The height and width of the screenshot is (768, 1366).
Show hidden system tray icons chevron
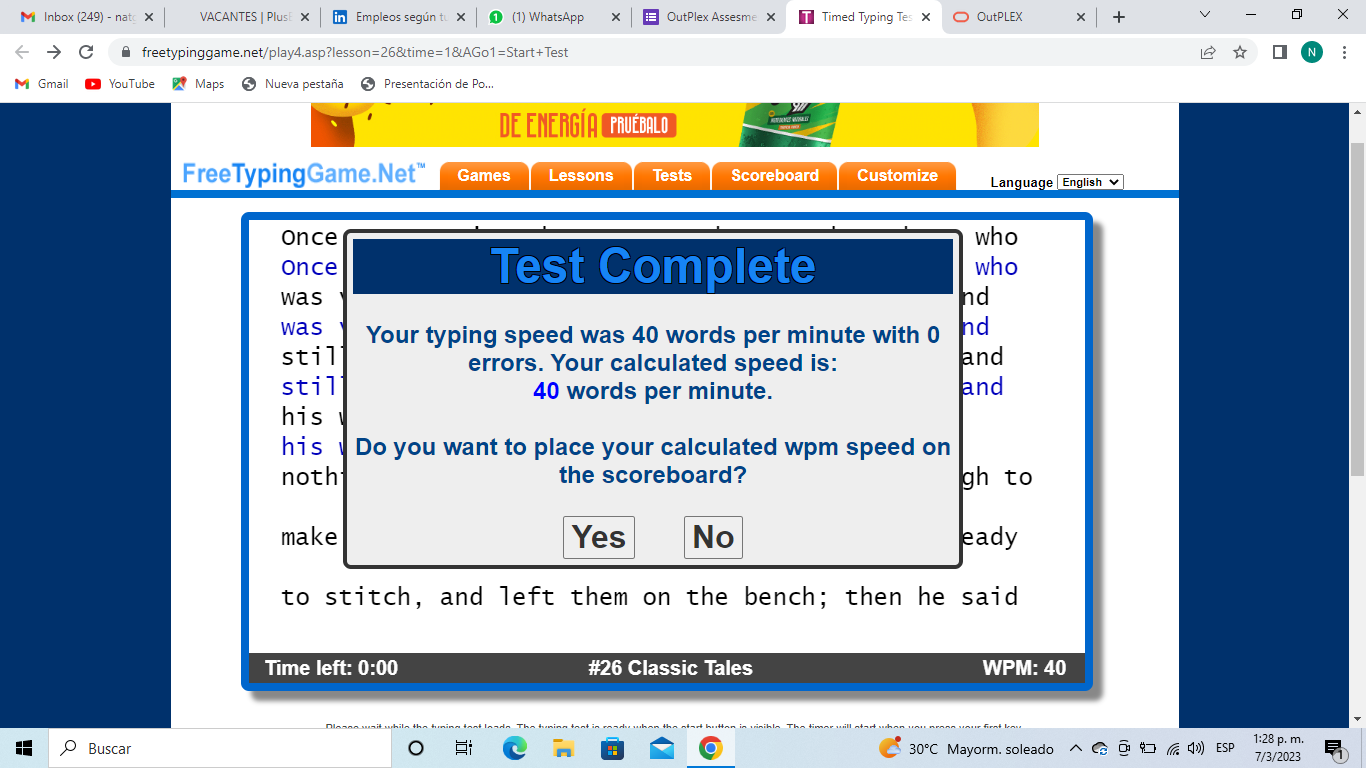1076,748
